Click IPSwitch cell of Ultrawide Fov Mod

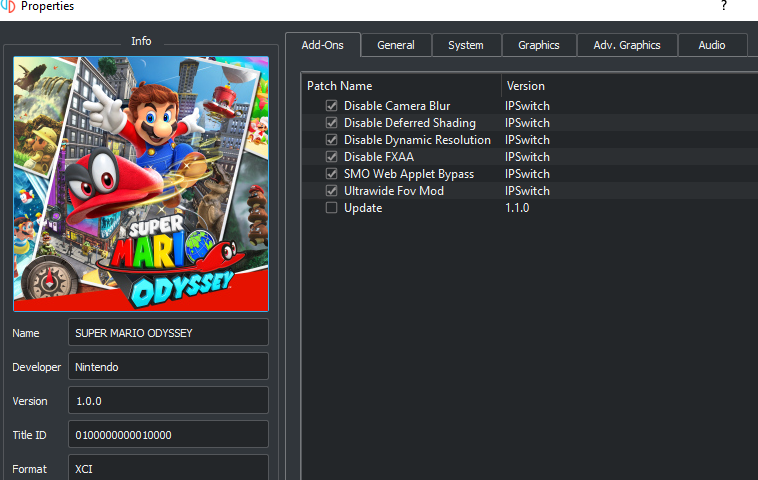point(527,190)
